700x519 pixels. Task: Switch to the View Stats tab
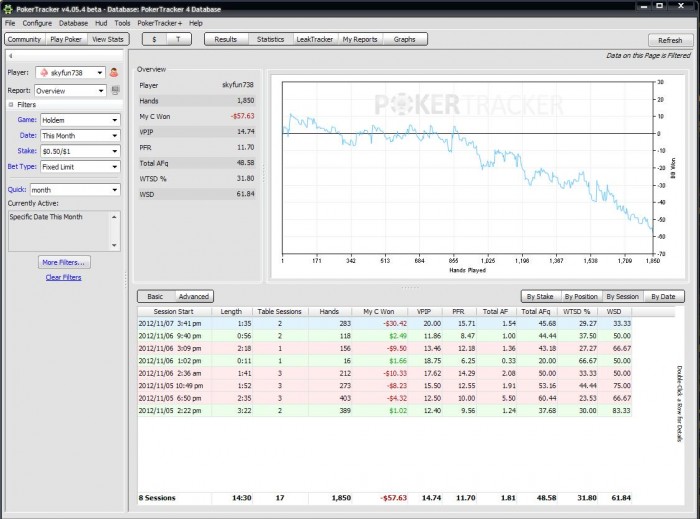tap(108, 39)
